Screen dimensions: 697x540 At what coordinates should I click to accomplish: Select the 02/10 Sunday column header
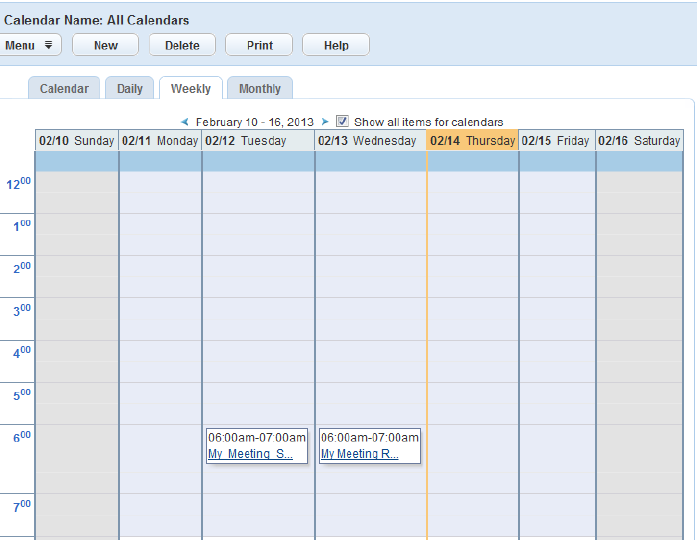tap(76, 141)
